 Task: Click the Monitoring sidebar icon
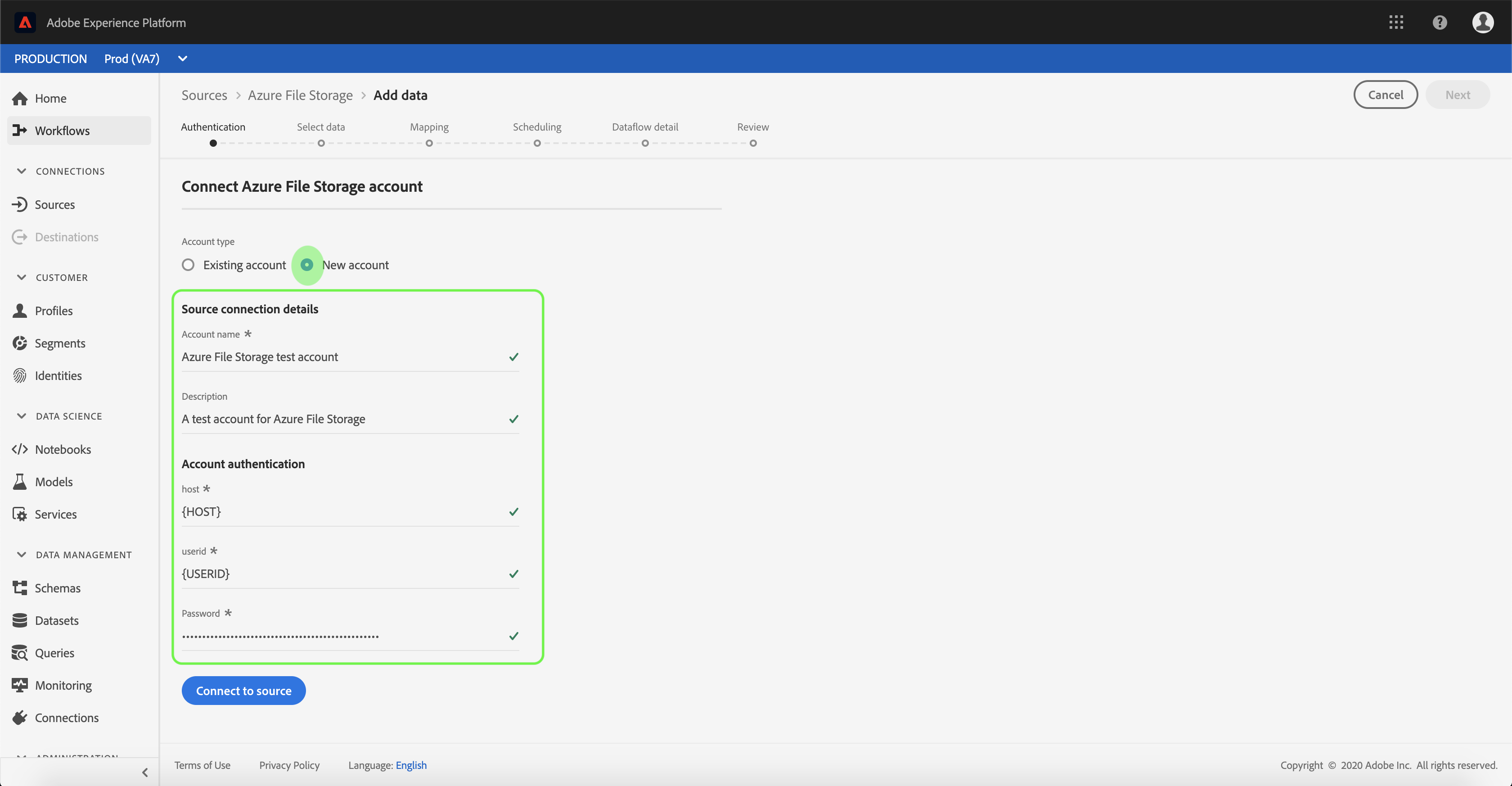click(x=20, y=685)
